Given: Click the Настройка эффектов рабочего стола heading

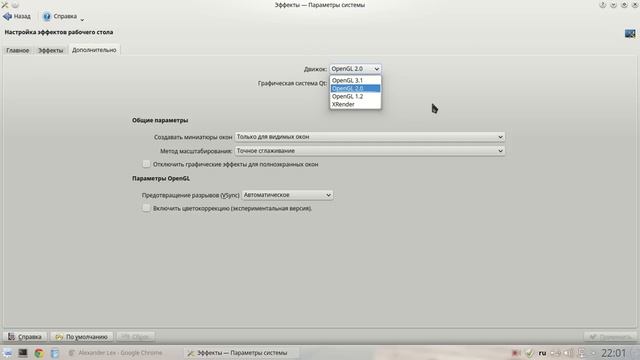Looking at the screenshot, I should click(59, 32).
